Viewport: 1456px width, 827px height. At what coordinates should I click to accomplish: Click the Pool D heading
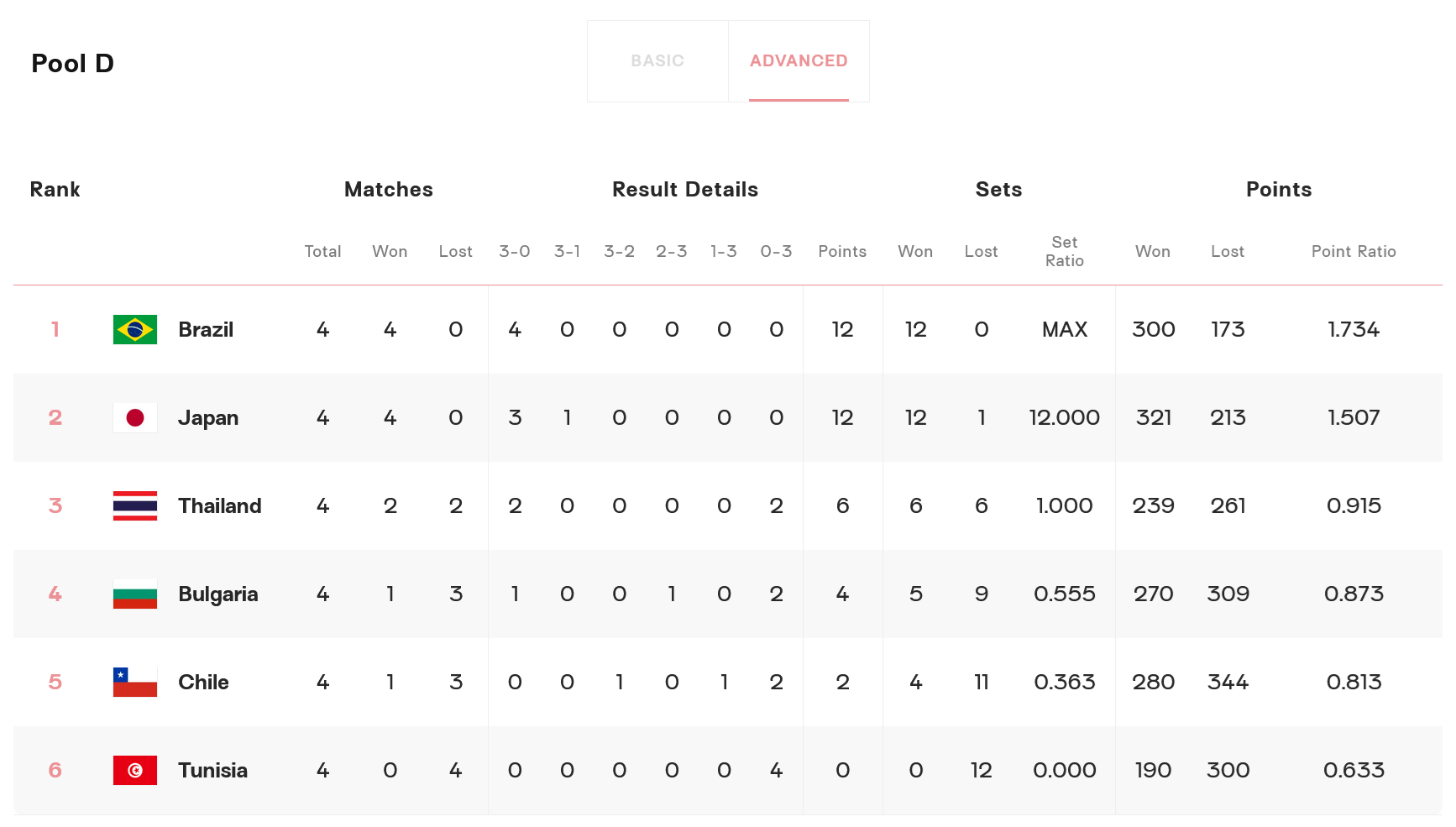(x=72, y=64)
